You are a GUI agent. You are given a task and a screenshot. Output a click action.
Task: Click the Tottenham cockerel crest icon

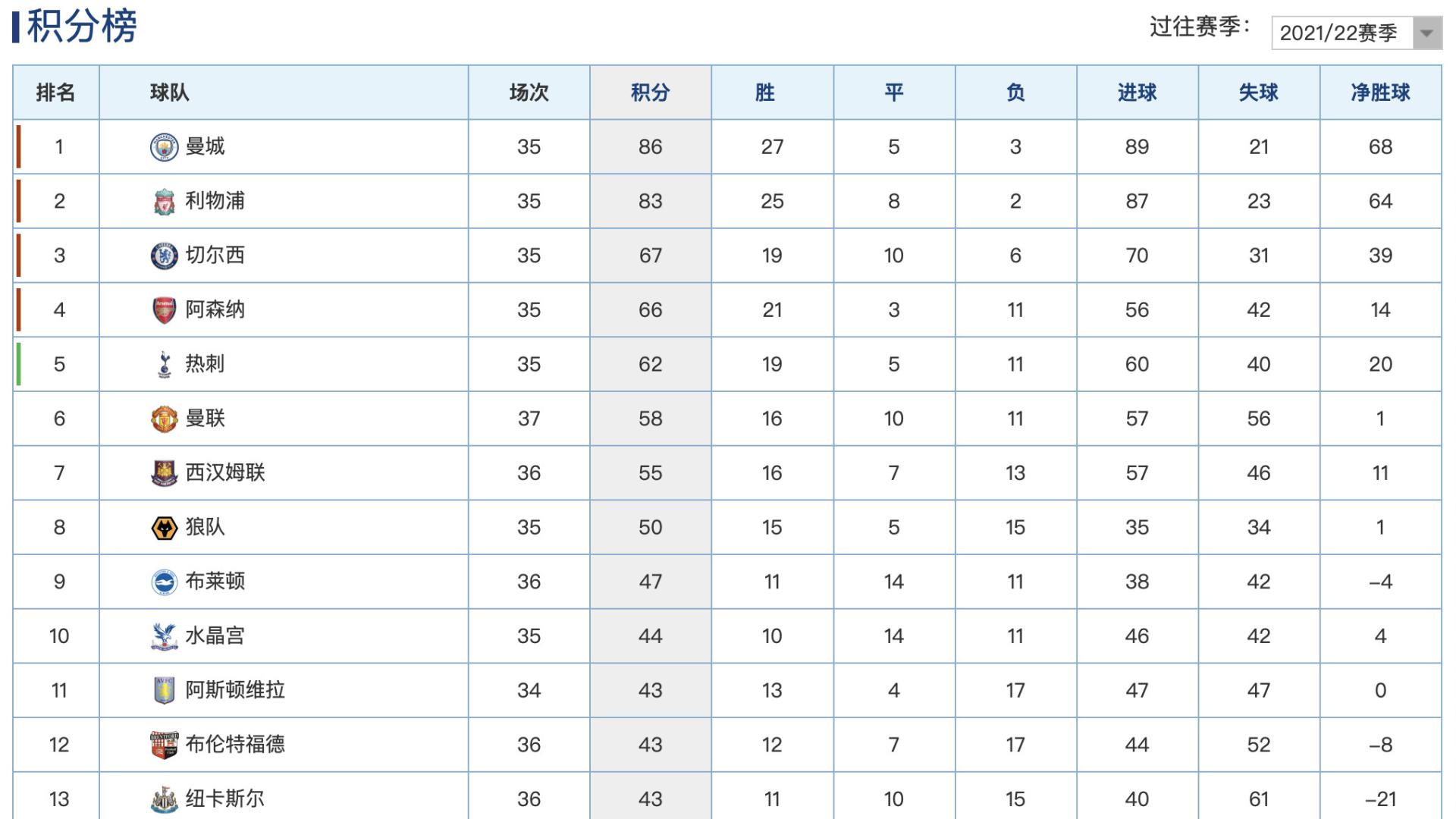click(x=164, y=365)
